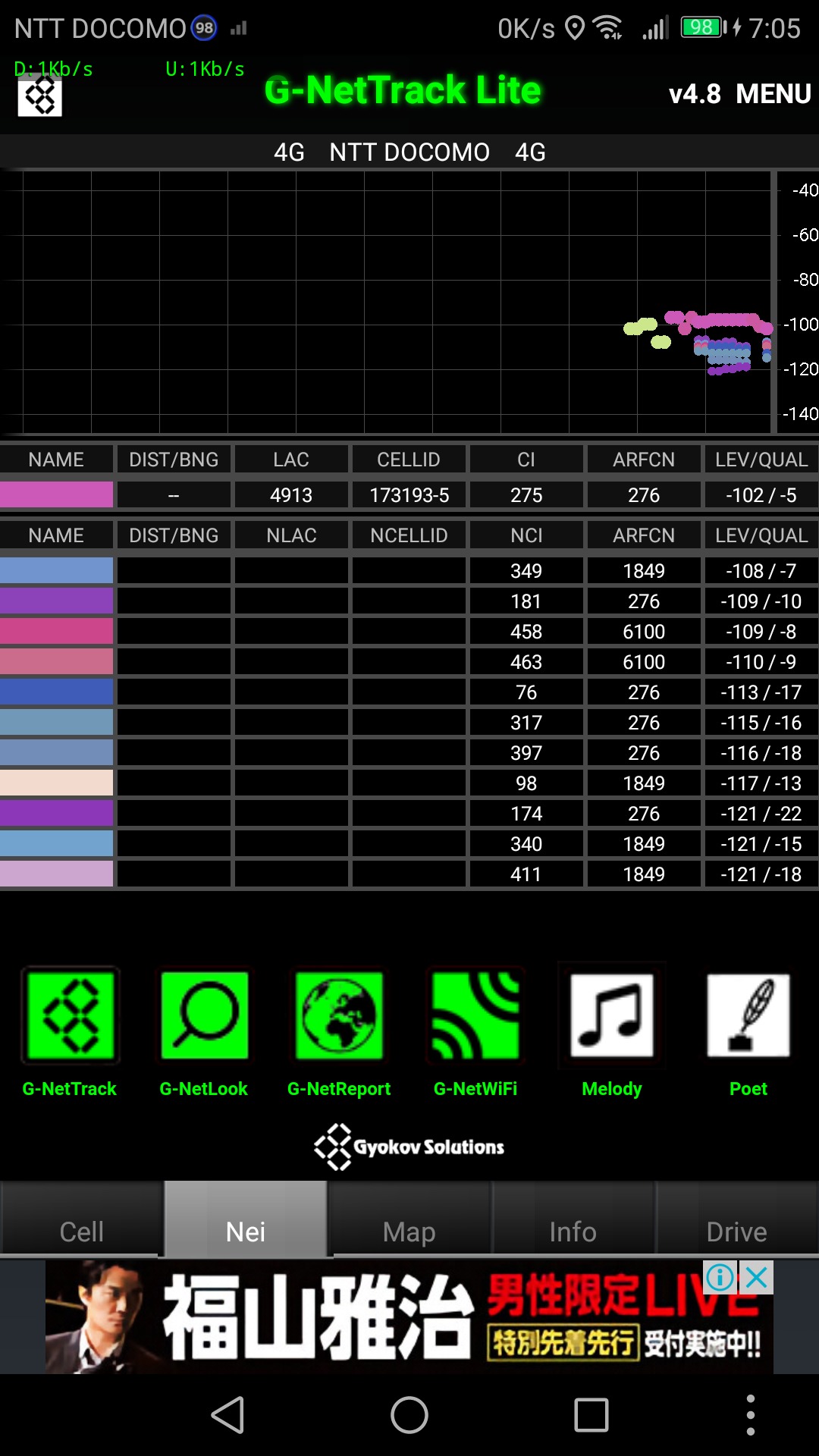Tap the NLAC column header

click(291, 535)
